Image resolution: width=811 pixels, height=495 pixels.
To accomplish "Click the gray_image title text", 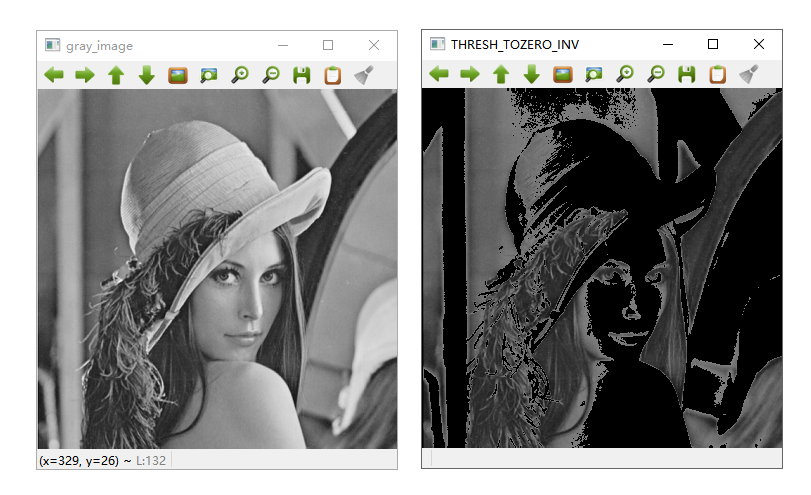I will pyautogui.click(x=99, y=46).
